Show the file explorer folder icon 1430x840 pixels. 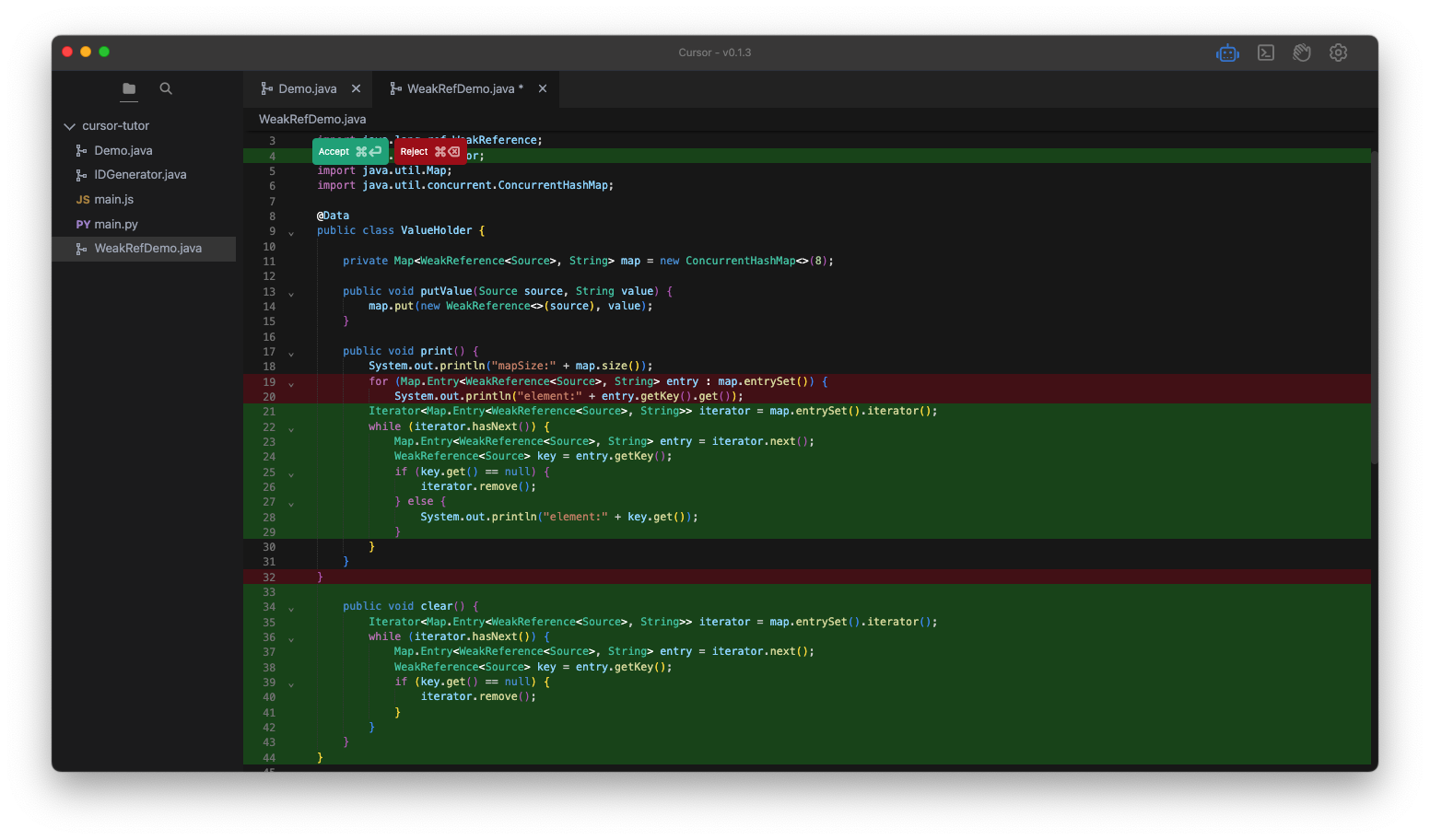pyautogui.click(x=129, y=89)
